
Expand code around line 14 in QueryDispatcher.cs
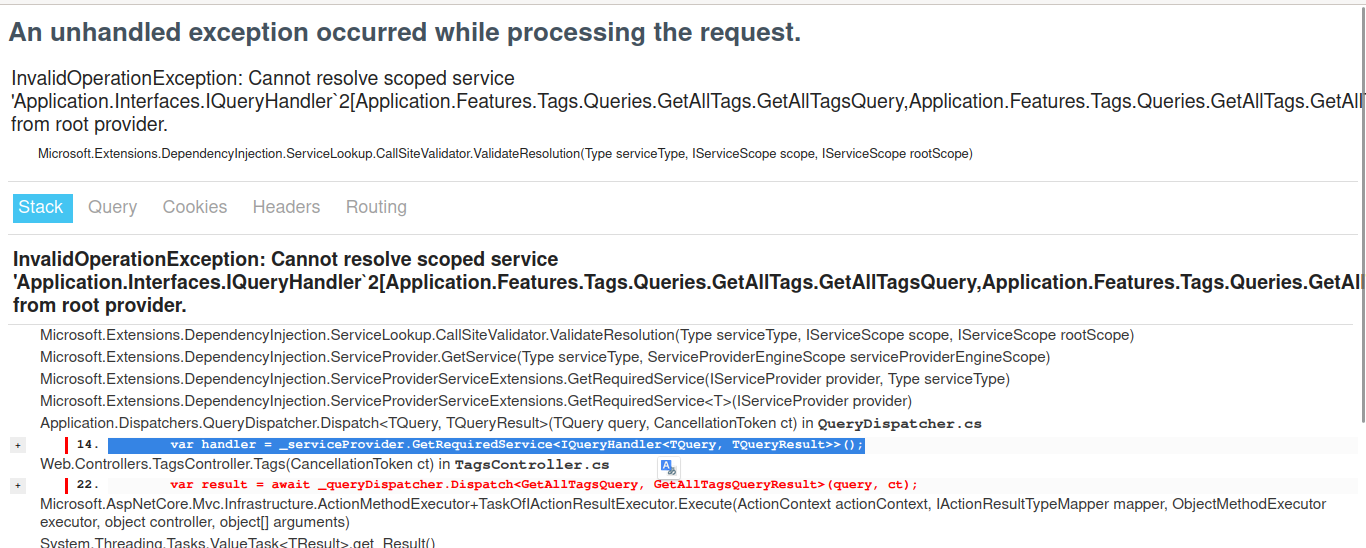click(18, 445)
